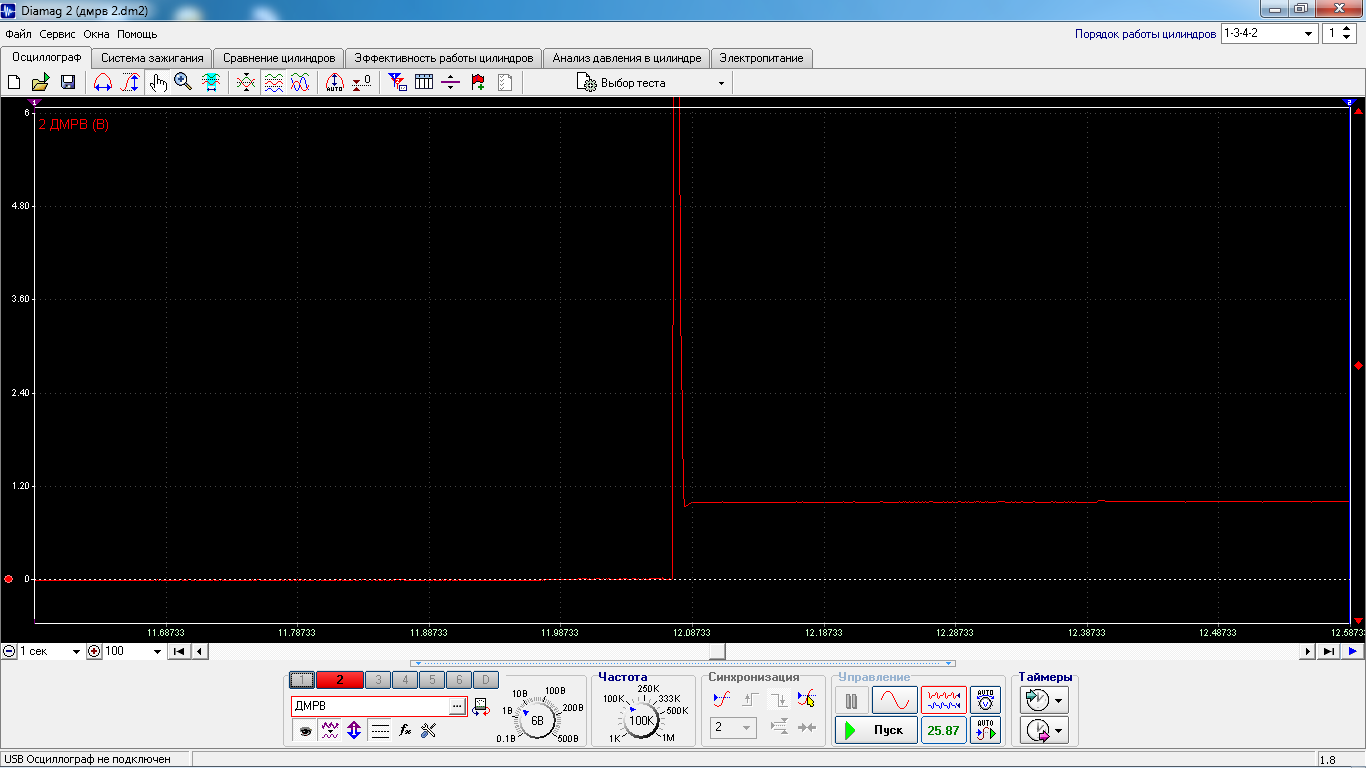Open the Помощь menu

(137, 34)
